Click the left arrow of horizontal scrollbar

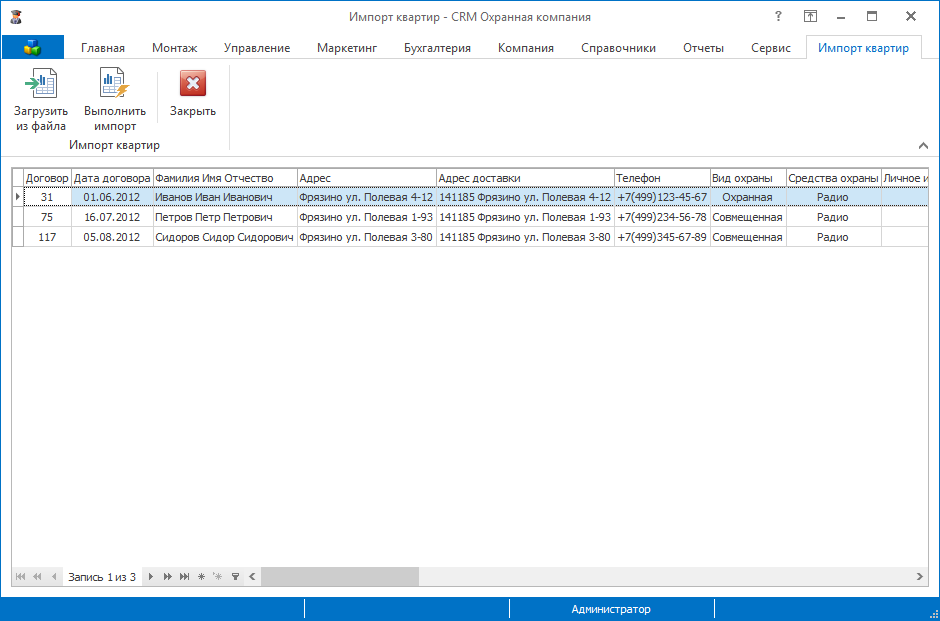[x=252, y=577]
